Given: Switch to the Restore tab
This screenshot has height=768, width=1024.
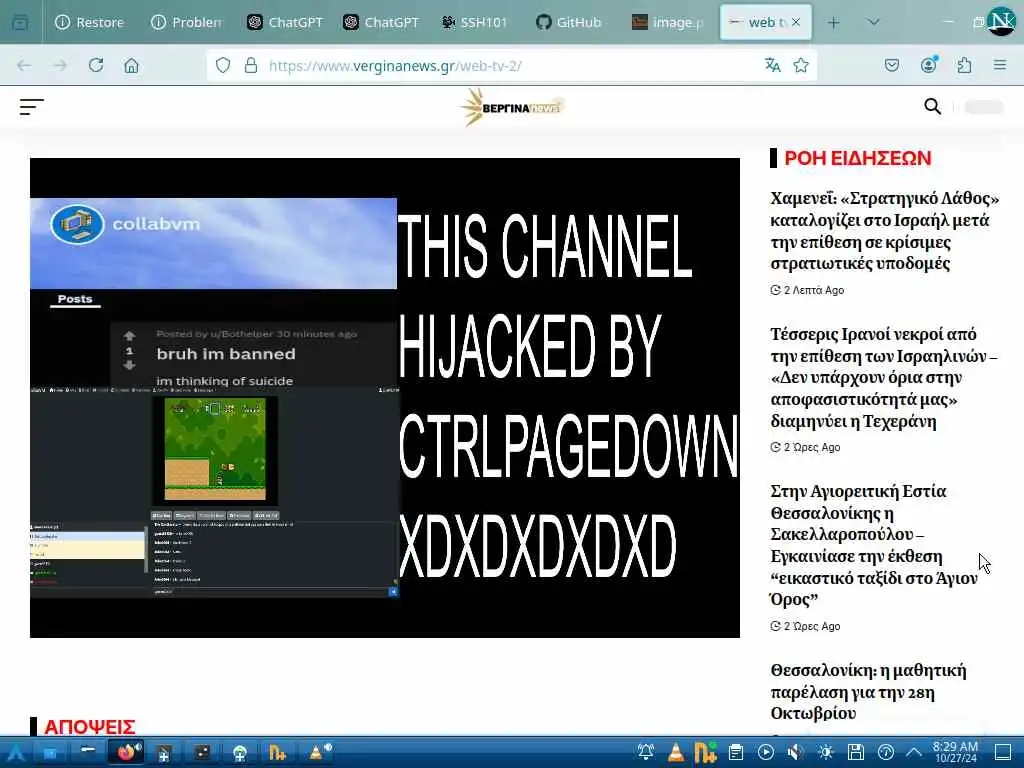Looking at the screenshot, I should (90, 22).
